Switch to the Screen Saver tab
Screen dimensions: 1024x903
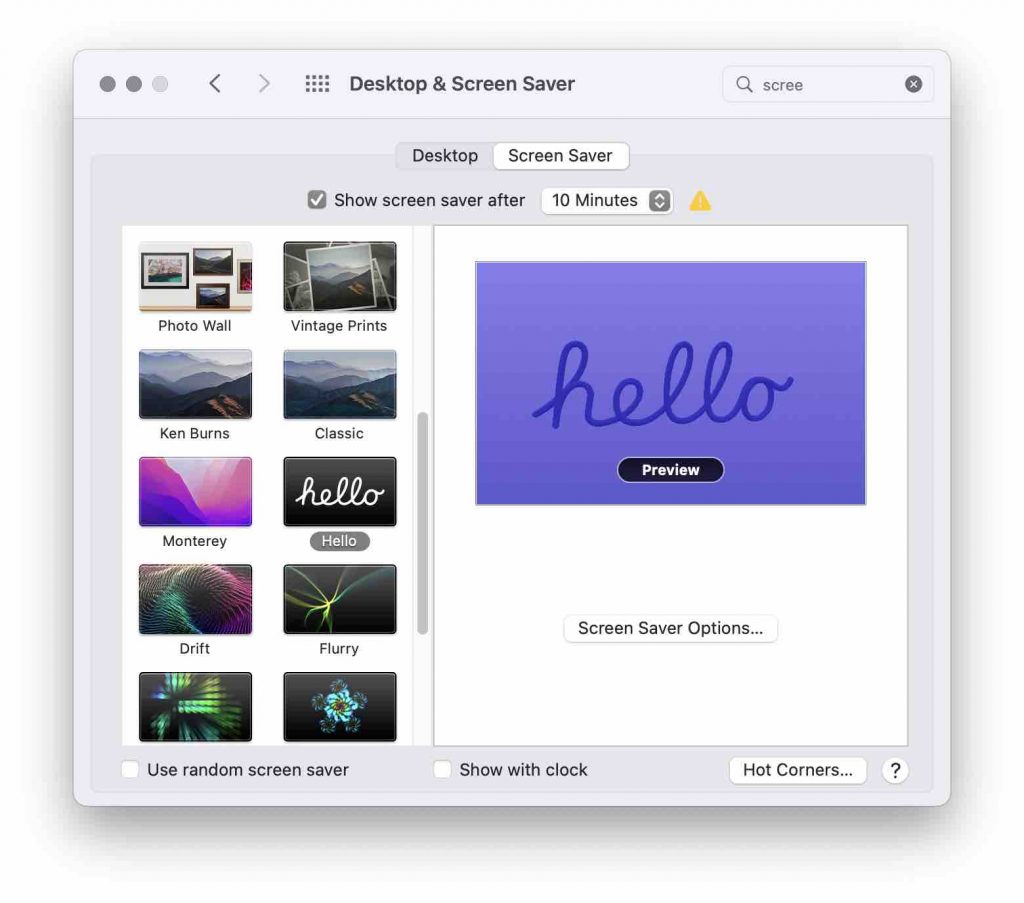(560, 156)
